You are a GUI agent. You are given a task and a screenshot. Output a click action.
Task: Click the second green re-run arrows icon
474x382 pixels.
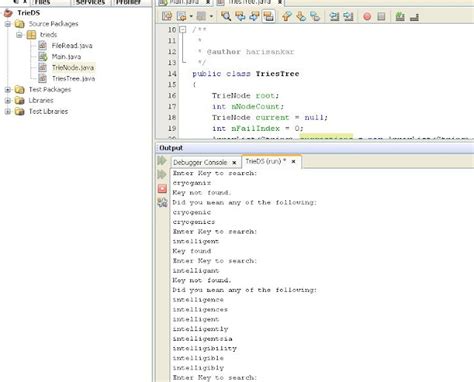(x=162, y=174)
